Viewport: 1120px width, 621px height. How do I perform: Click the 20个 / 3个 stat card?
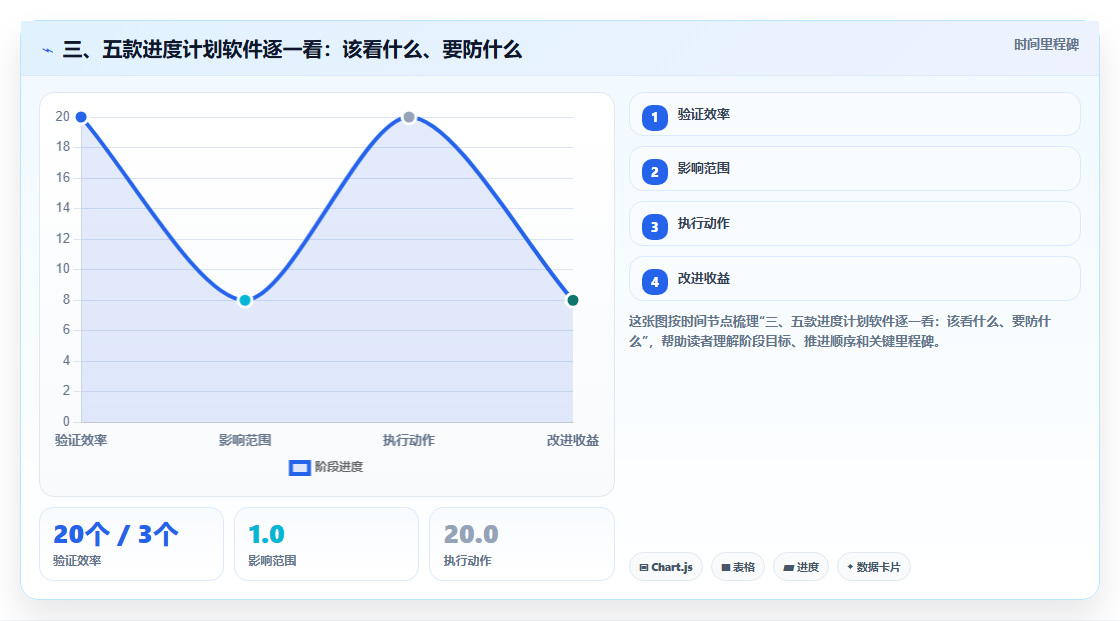[x=131, y=544]
